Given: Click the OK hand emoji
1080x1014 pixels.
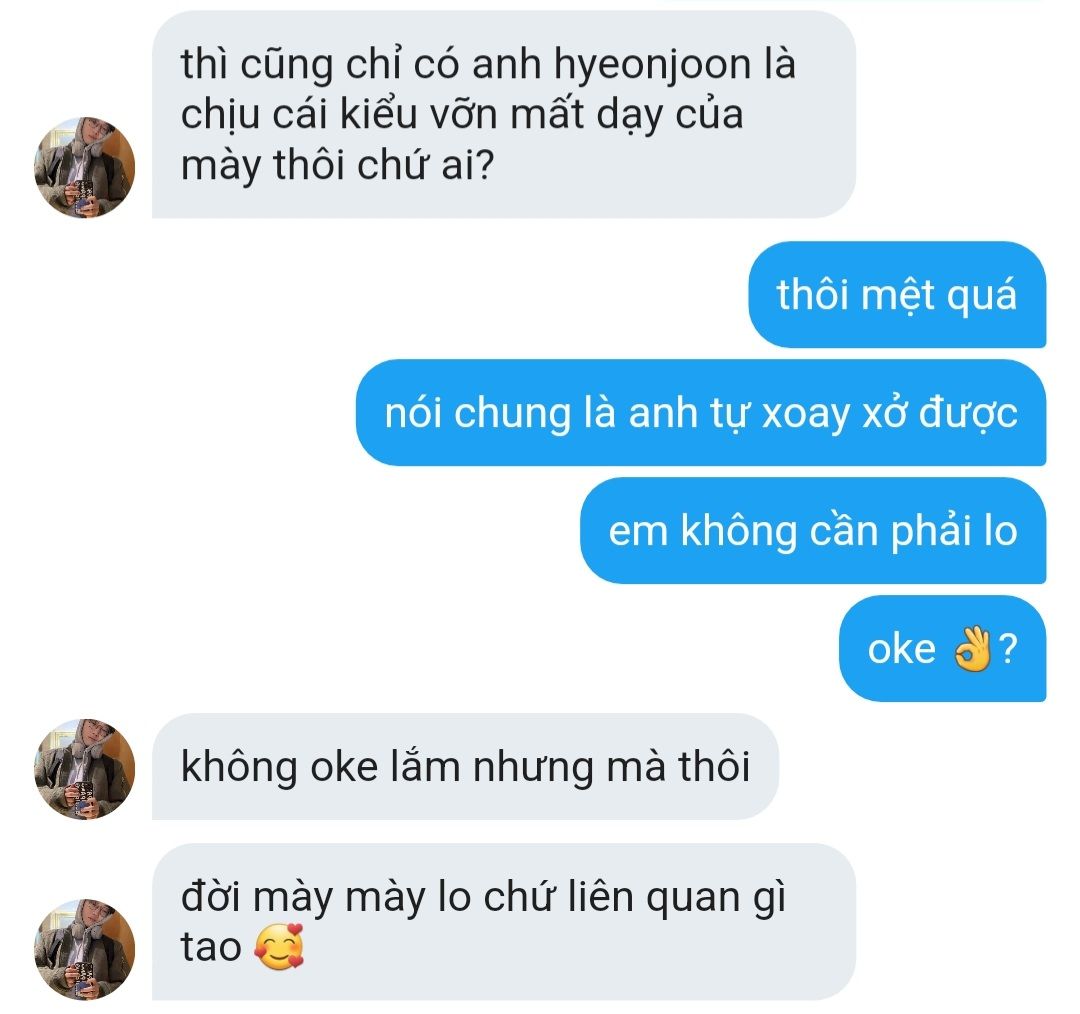Looking at the screenshot, I should click(972, 649).
